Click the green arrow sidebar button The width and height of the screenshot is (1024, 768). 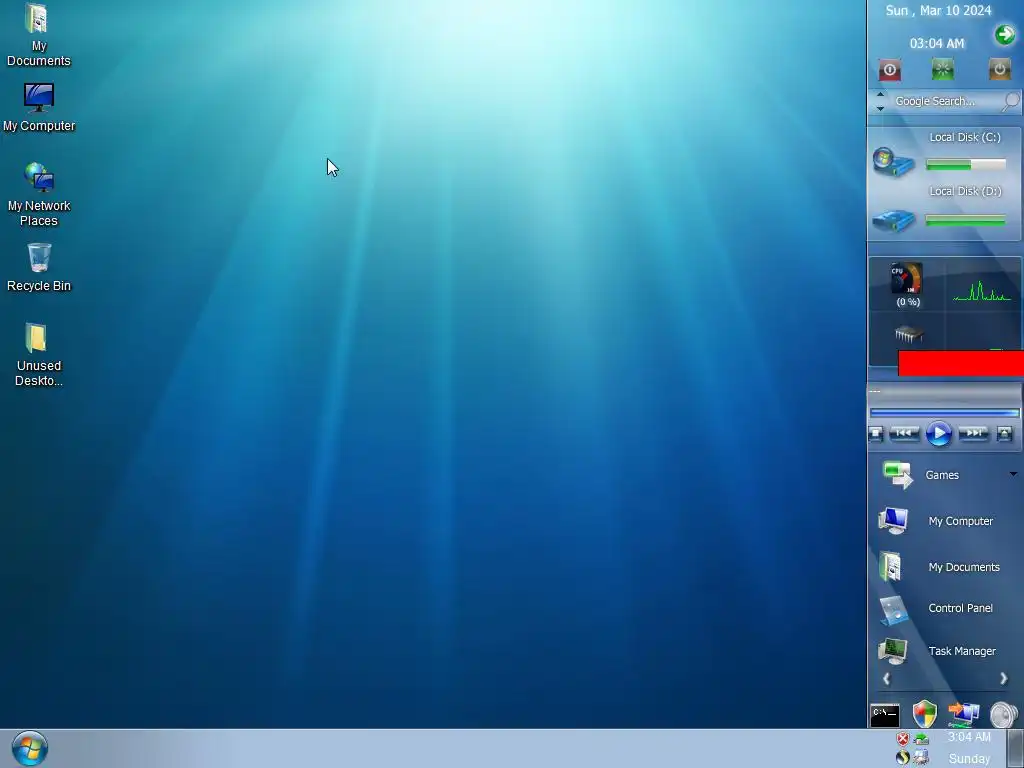tap(1004, 35)
